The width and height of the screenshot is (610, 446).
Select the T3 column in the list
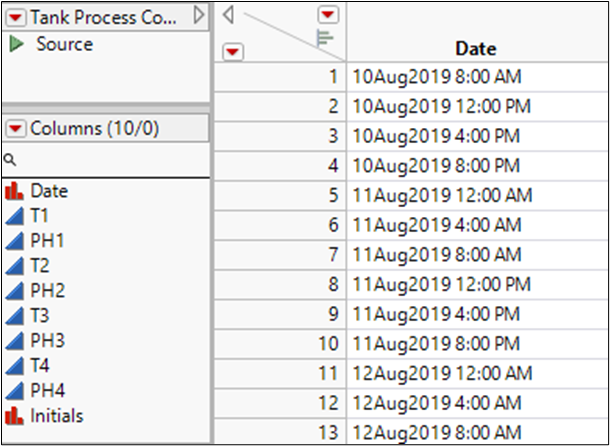(42, 315)
